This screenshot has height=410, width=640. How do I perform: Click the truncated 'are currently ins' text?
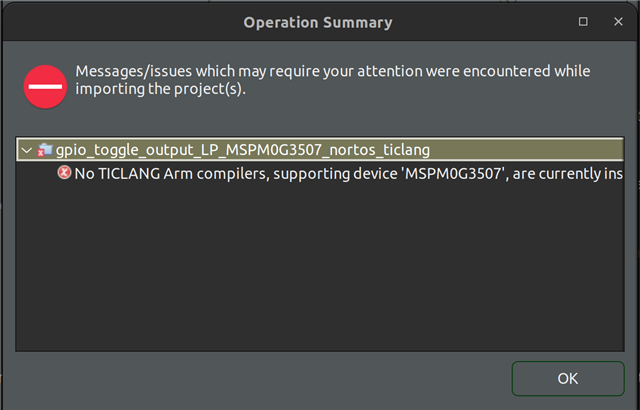[568, 174]
